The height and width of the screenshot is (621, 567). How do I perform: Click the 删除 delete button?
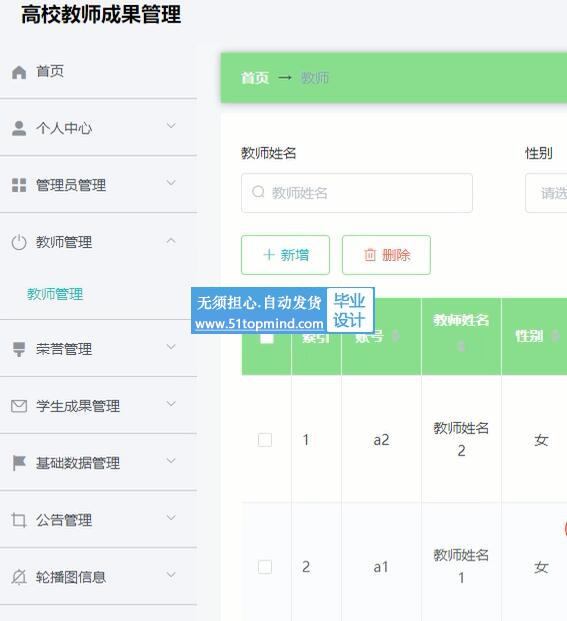click(386, 255)
